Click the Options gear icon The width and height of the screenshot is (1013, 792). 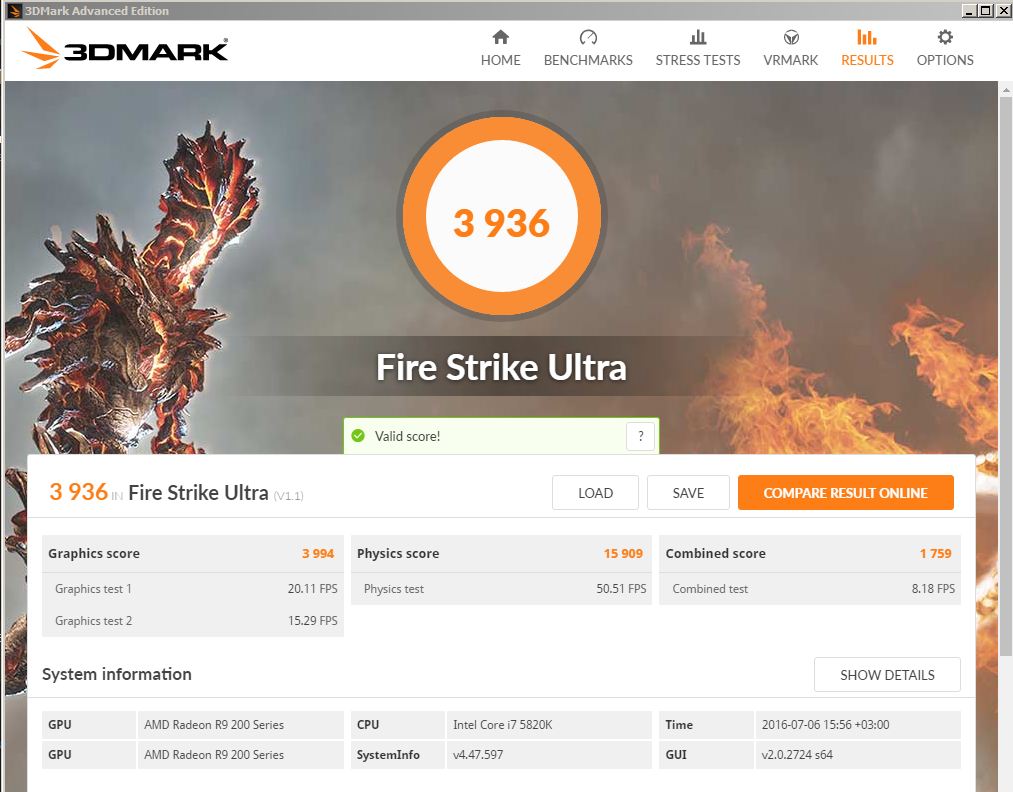(x=945, y=37)
